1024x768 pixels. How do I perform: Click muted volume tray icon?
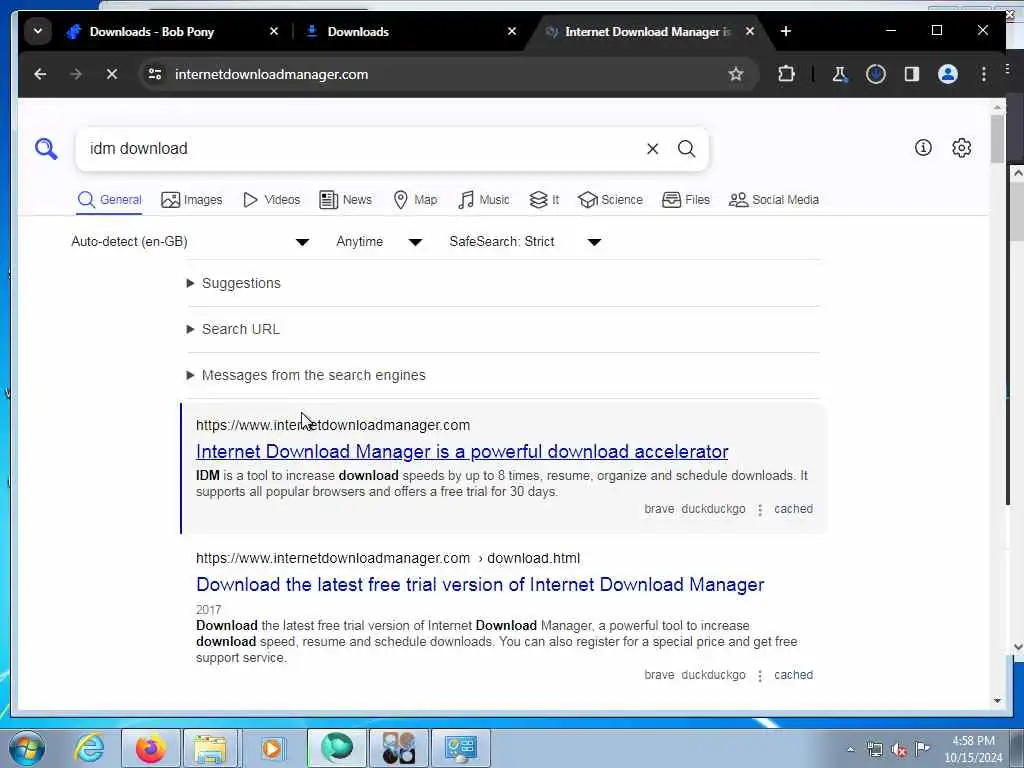899,750
